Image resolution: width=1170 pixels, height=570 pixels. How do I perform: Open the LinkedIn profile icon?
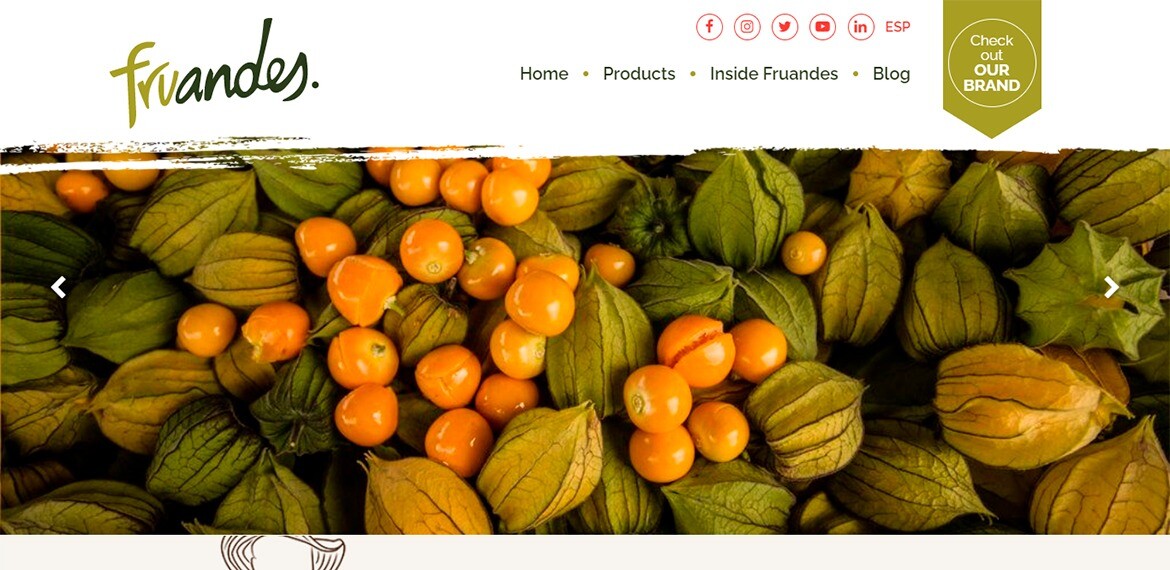point(860,27)
